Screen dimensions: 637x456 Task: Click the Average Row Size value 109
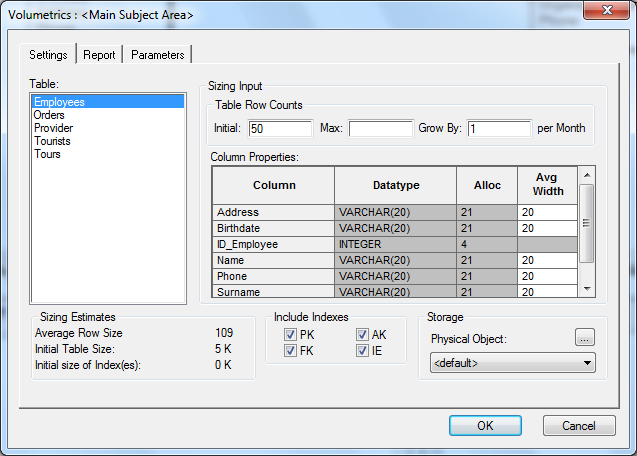[224, 333]
